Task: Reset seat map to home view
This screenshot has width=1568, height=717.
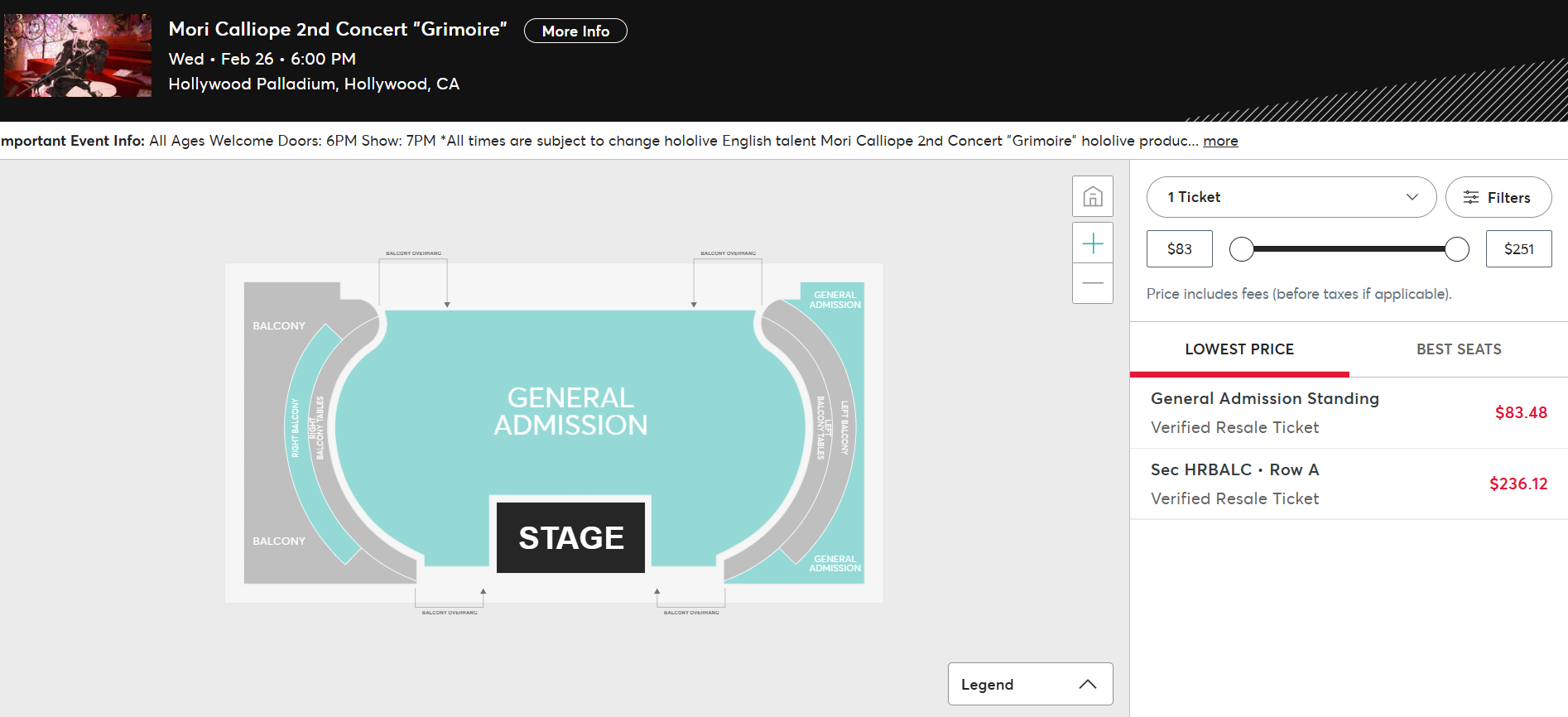Action: pos(1093,196)
